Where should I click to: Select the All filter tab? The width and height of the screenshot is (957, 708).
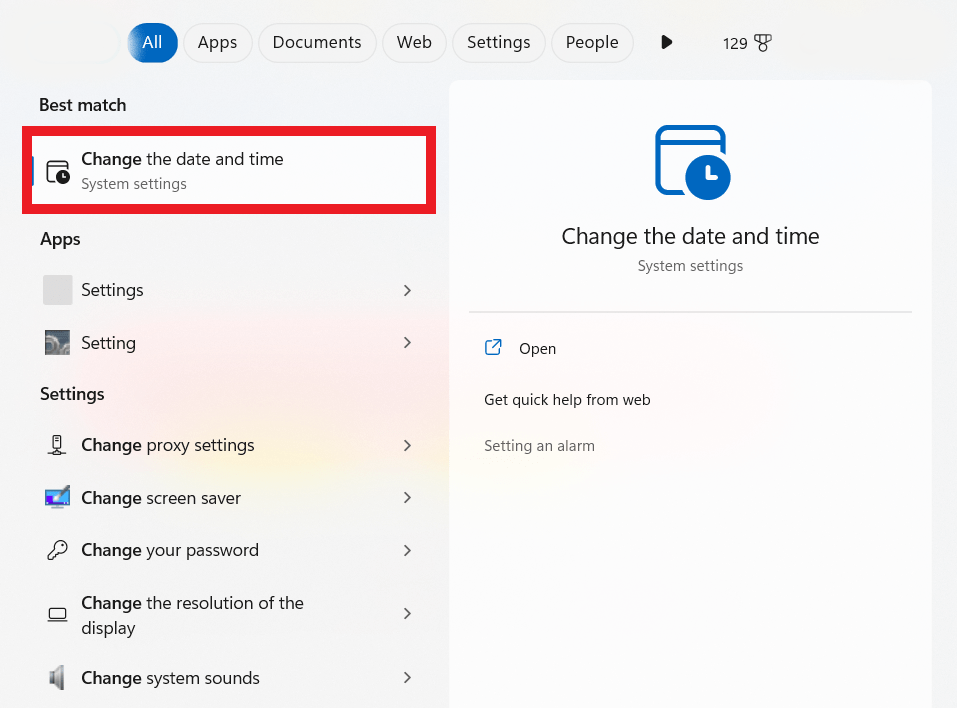coord(153,43)
